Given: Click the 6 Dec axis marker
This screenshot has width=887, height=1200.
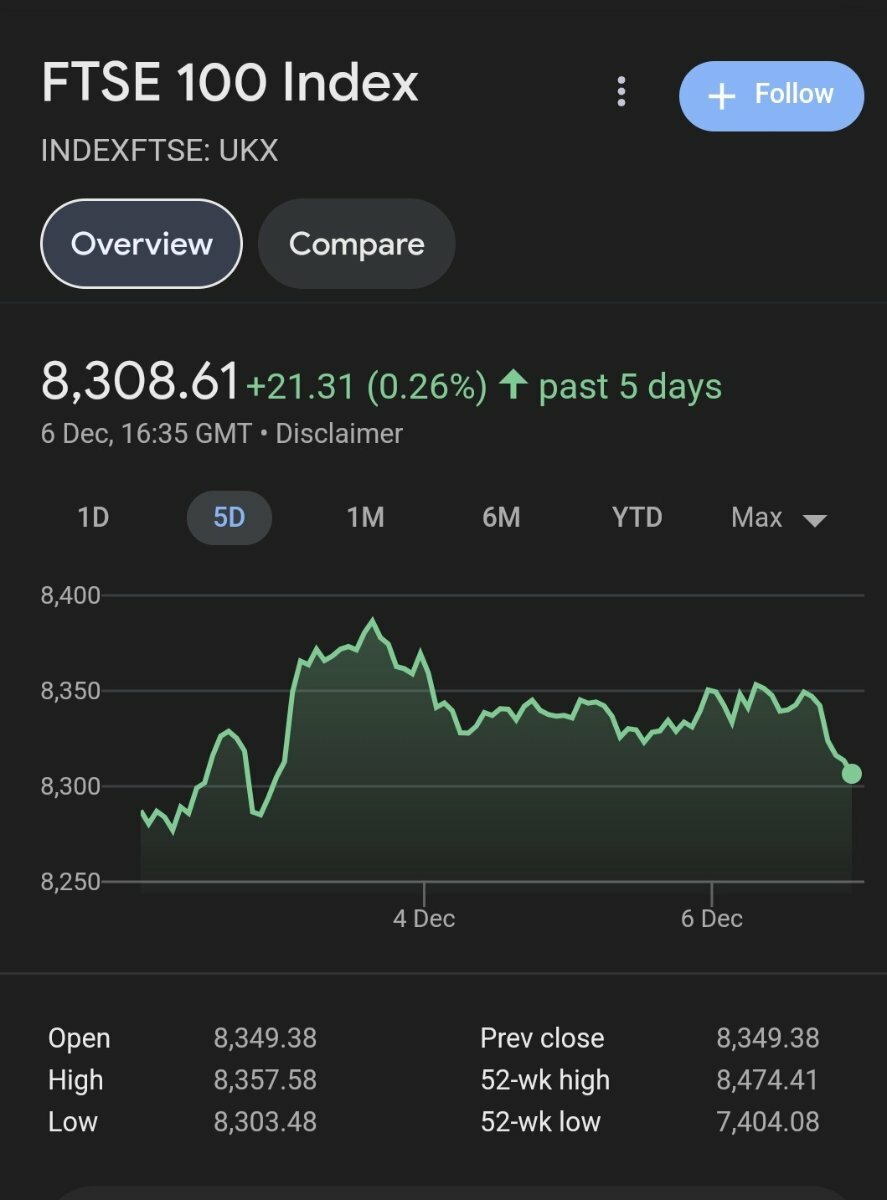Looking at the screenshot, I should pos(712,918).
